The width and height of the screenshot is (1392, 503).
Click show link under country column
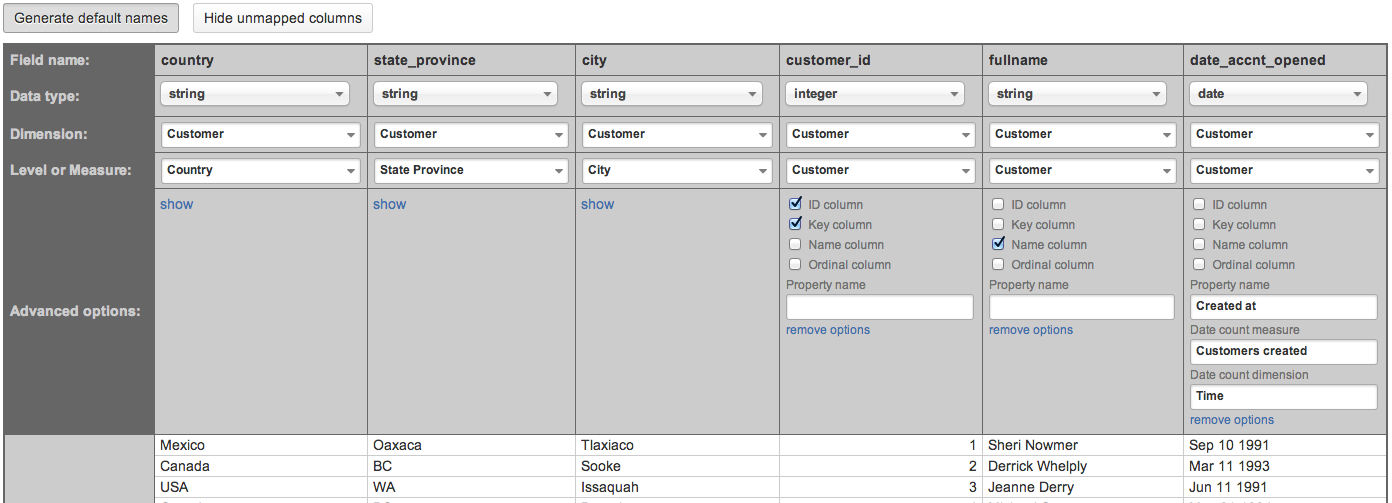click(176, 204)
